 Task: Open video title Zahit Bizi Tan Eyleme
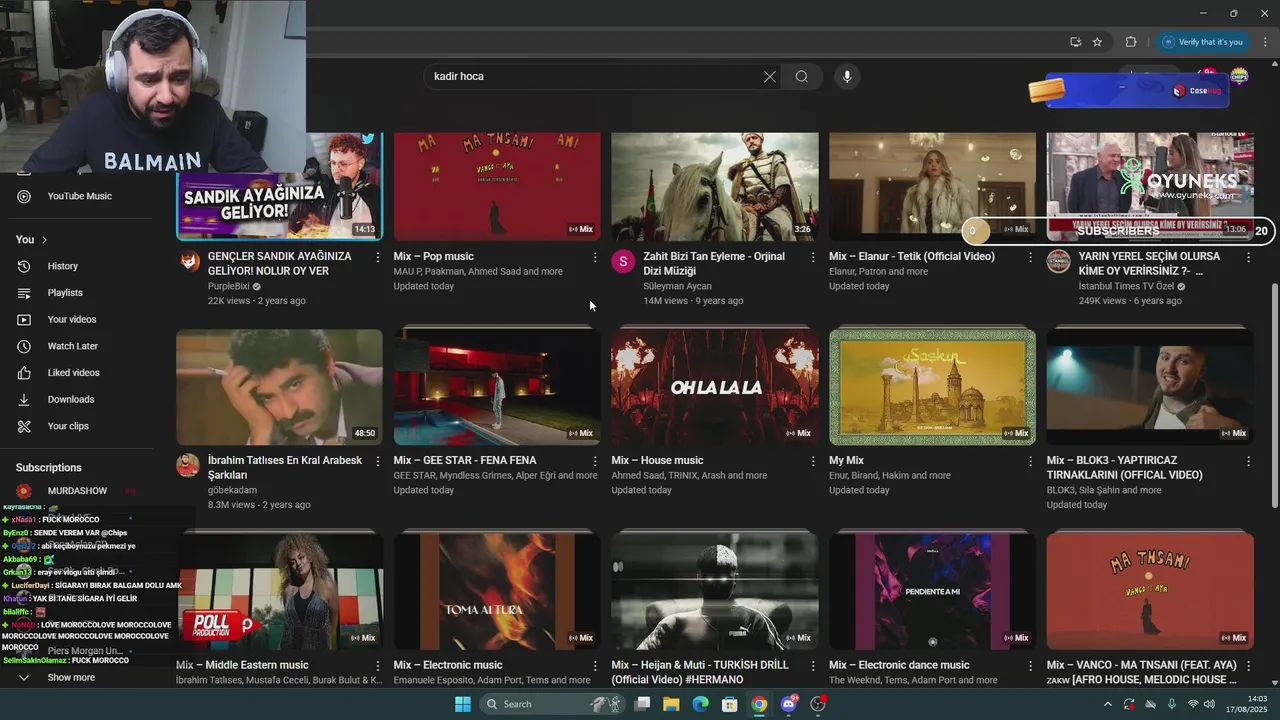click(x=714, y=263)
